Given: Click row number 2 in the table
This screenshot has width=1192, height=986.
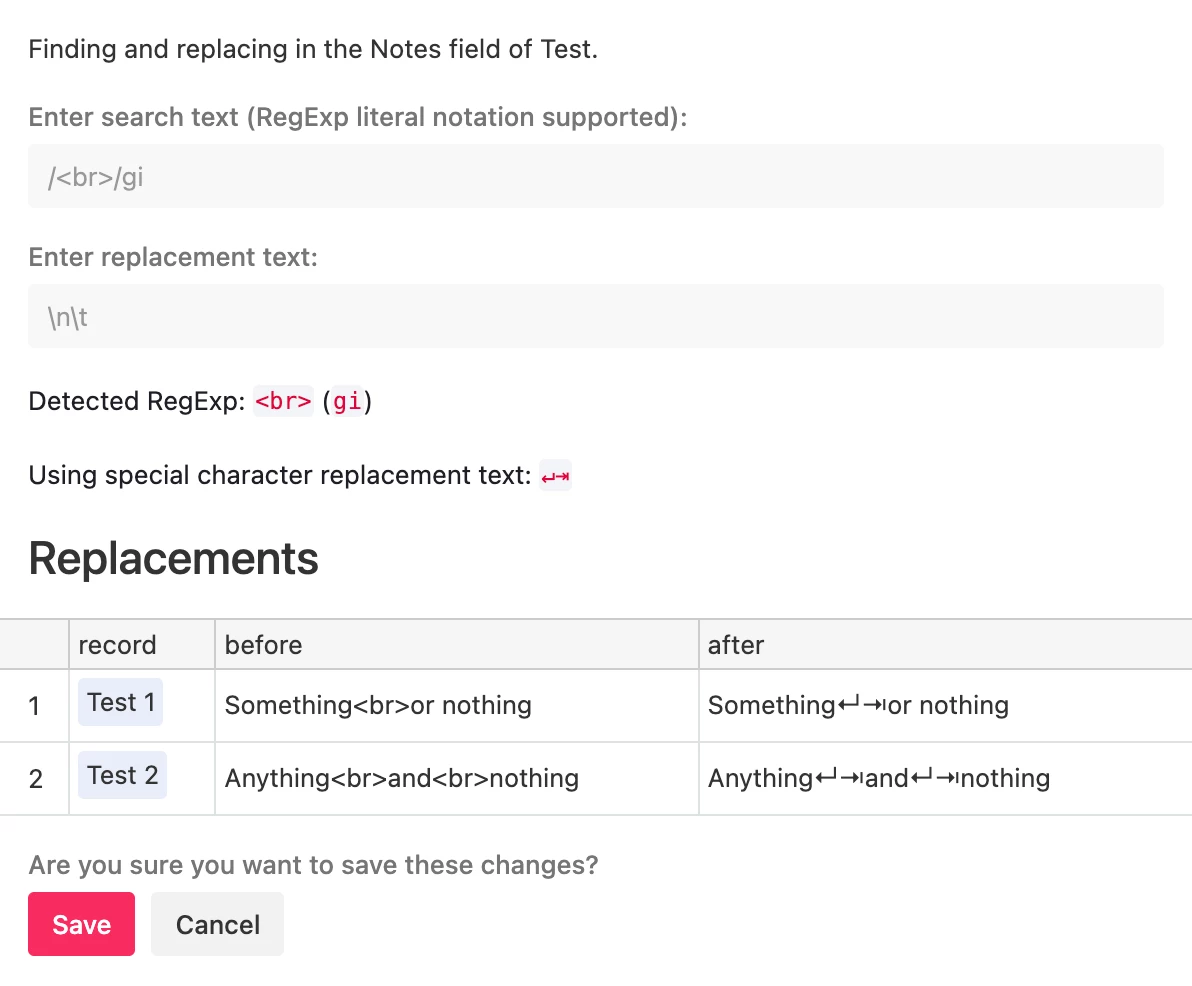Looking at the screenshot, I should [x=35, y=780].
